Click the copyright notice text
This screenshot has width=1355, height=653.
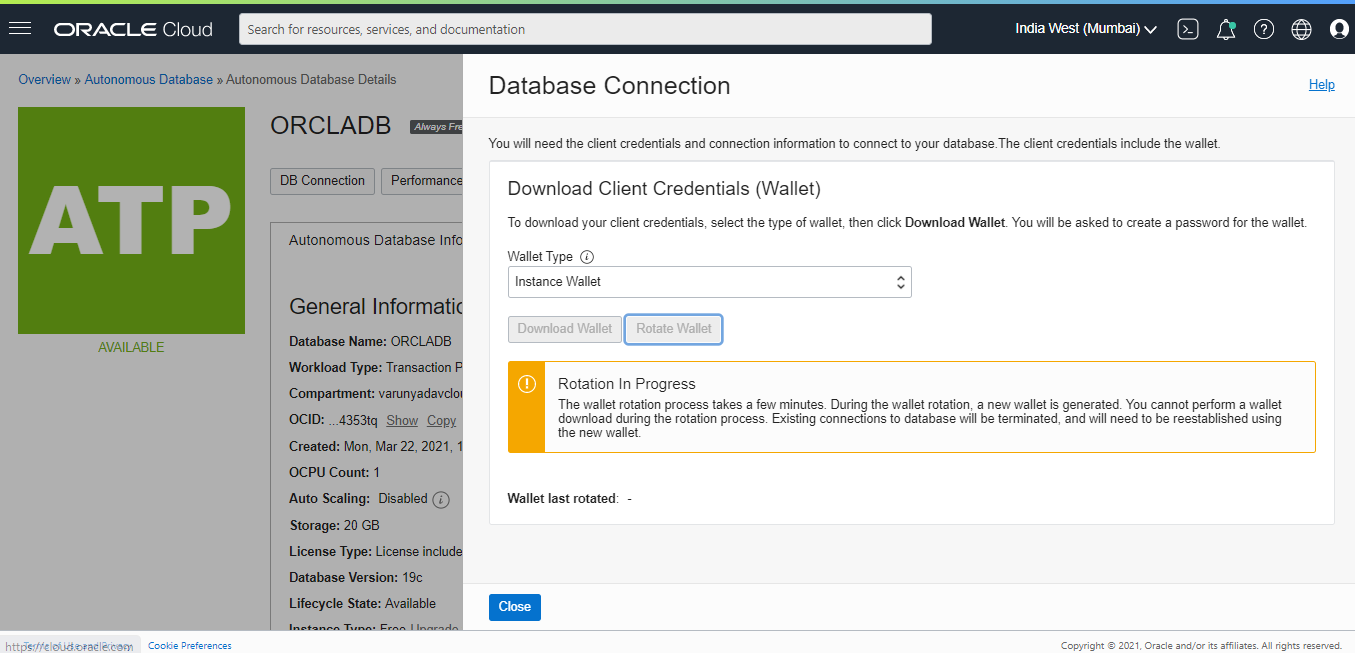coord(1201,646)
